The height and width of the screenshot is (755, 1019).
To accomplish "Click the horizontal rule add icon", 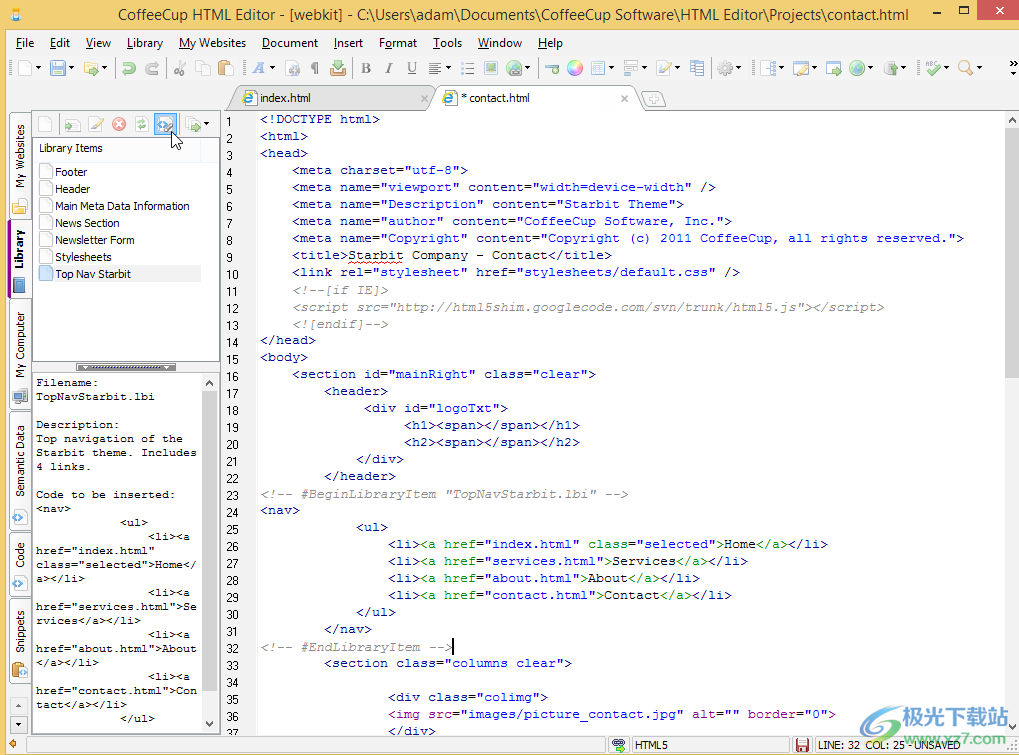I will point(552,68).
